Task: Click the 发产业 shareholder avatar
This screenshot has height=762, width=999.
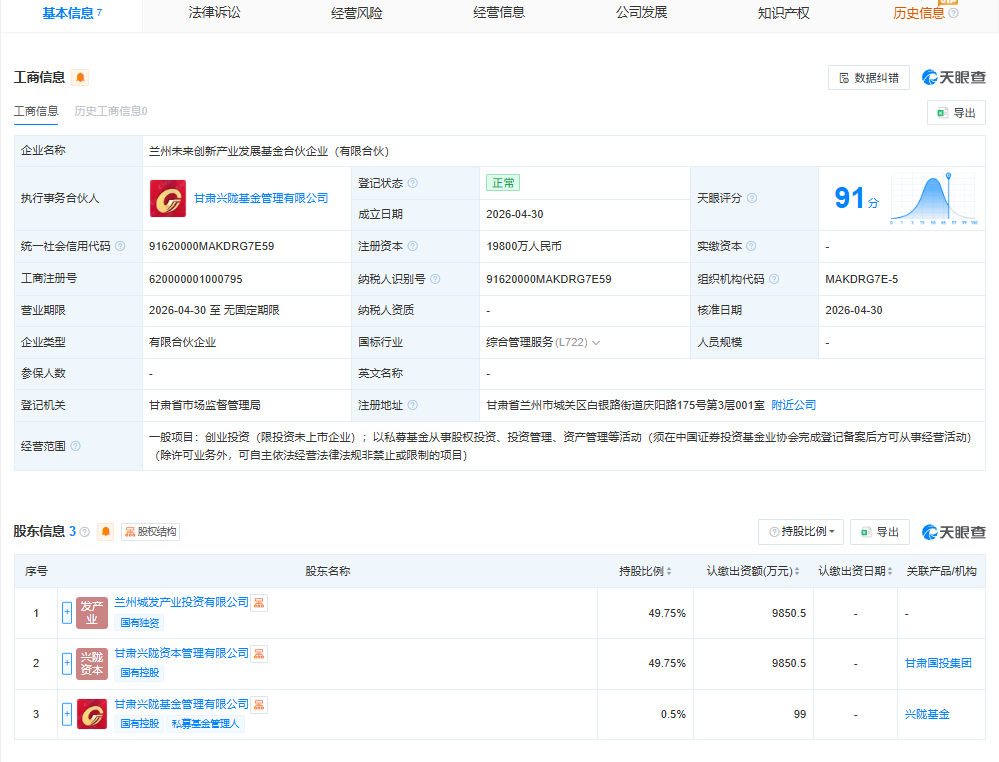Action: pos(92,613)
